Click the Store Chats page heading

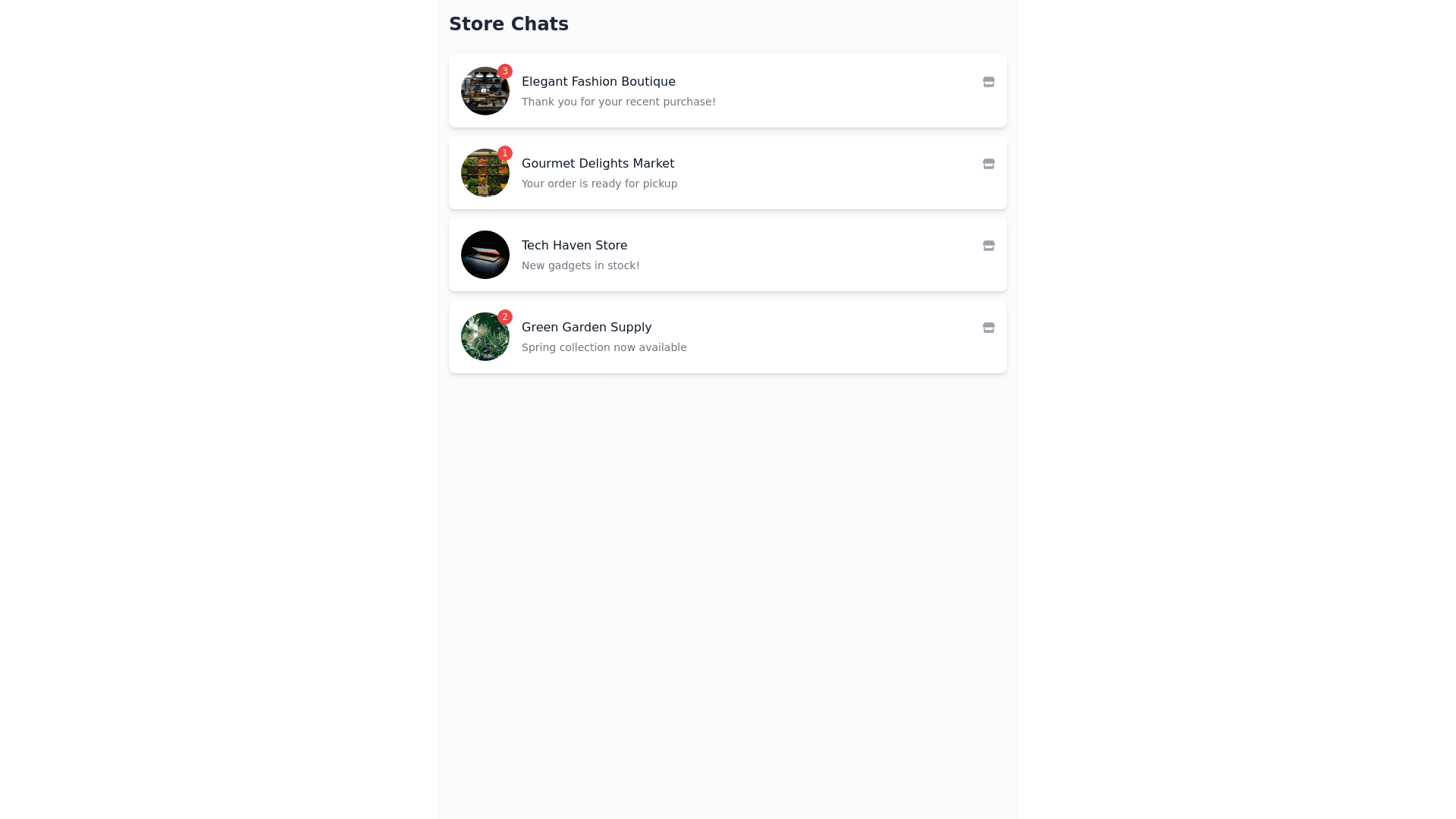[508, 24]
